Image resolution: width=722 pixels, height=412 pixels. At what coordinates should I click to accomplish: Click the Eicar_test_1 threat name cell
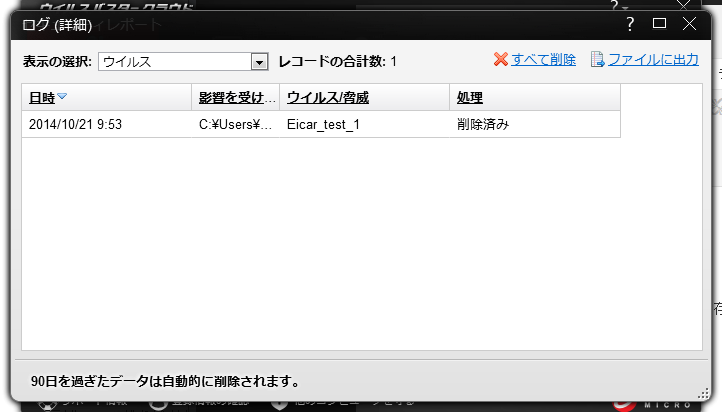(323, 124)
